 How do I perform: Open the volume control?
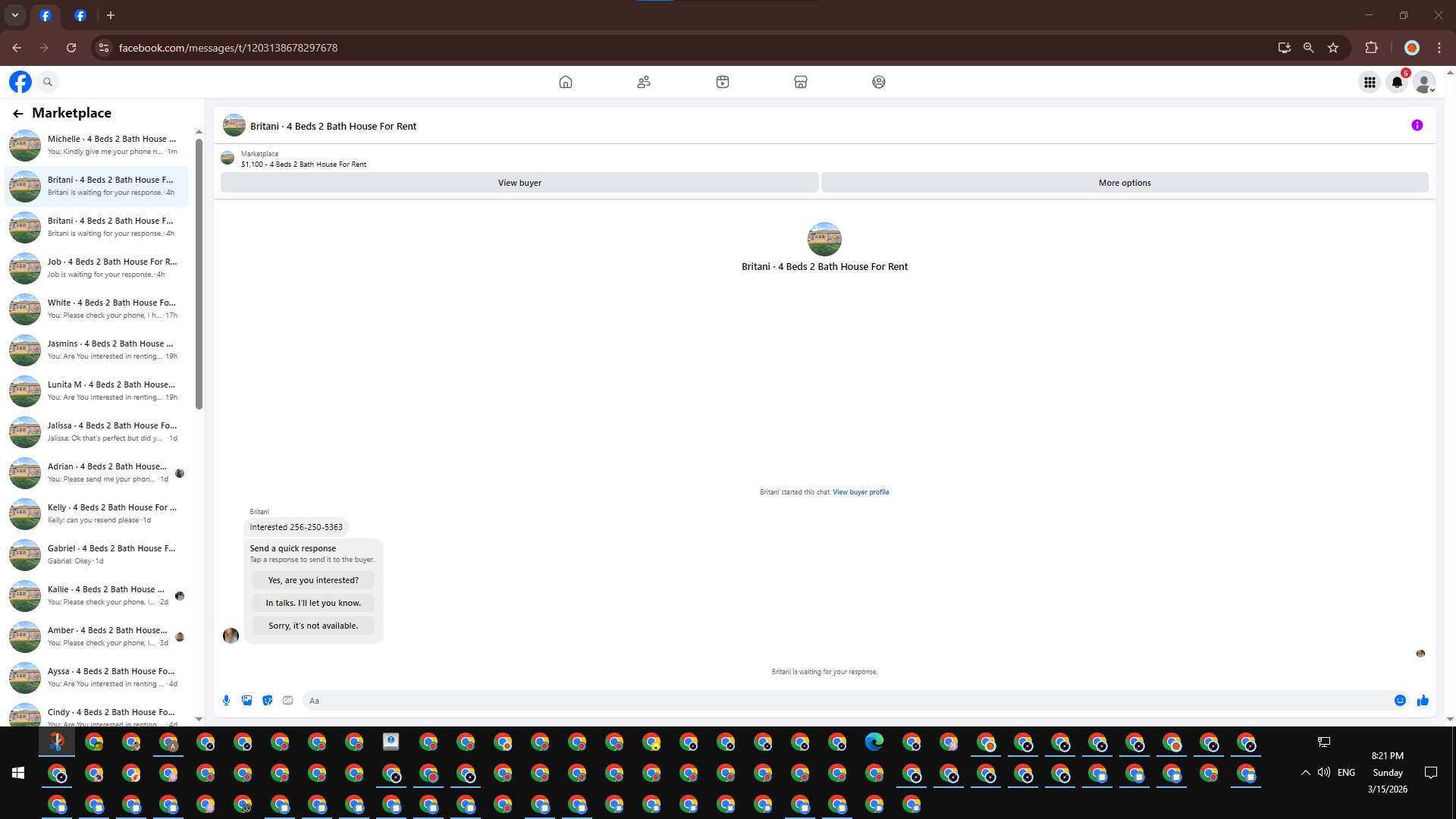pyautogui.click(x=1324, y=773)
